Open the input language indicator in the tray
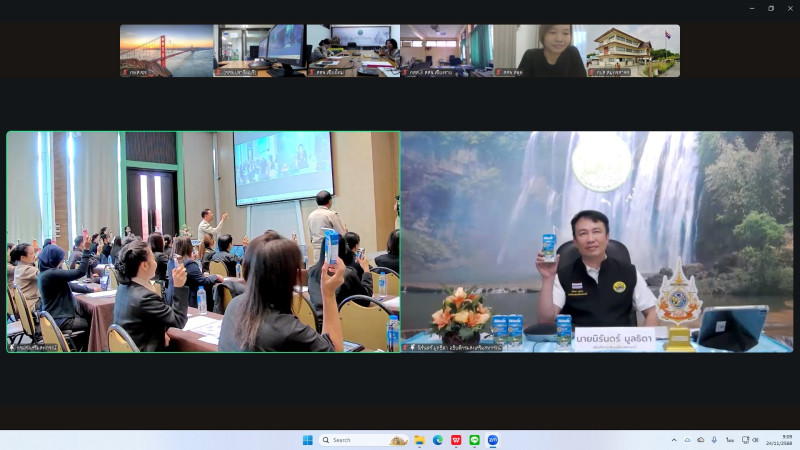Viewport: 800px width, 450px height. pos(730,440)
